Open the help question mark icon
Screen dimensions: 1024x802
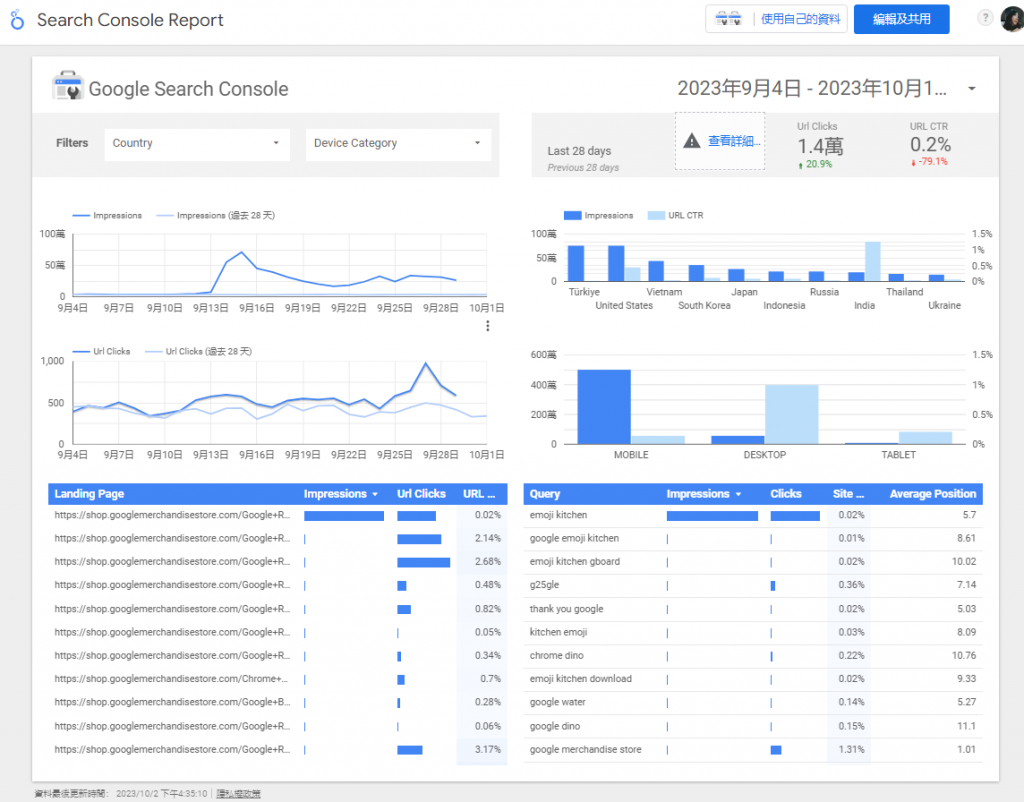985,18
